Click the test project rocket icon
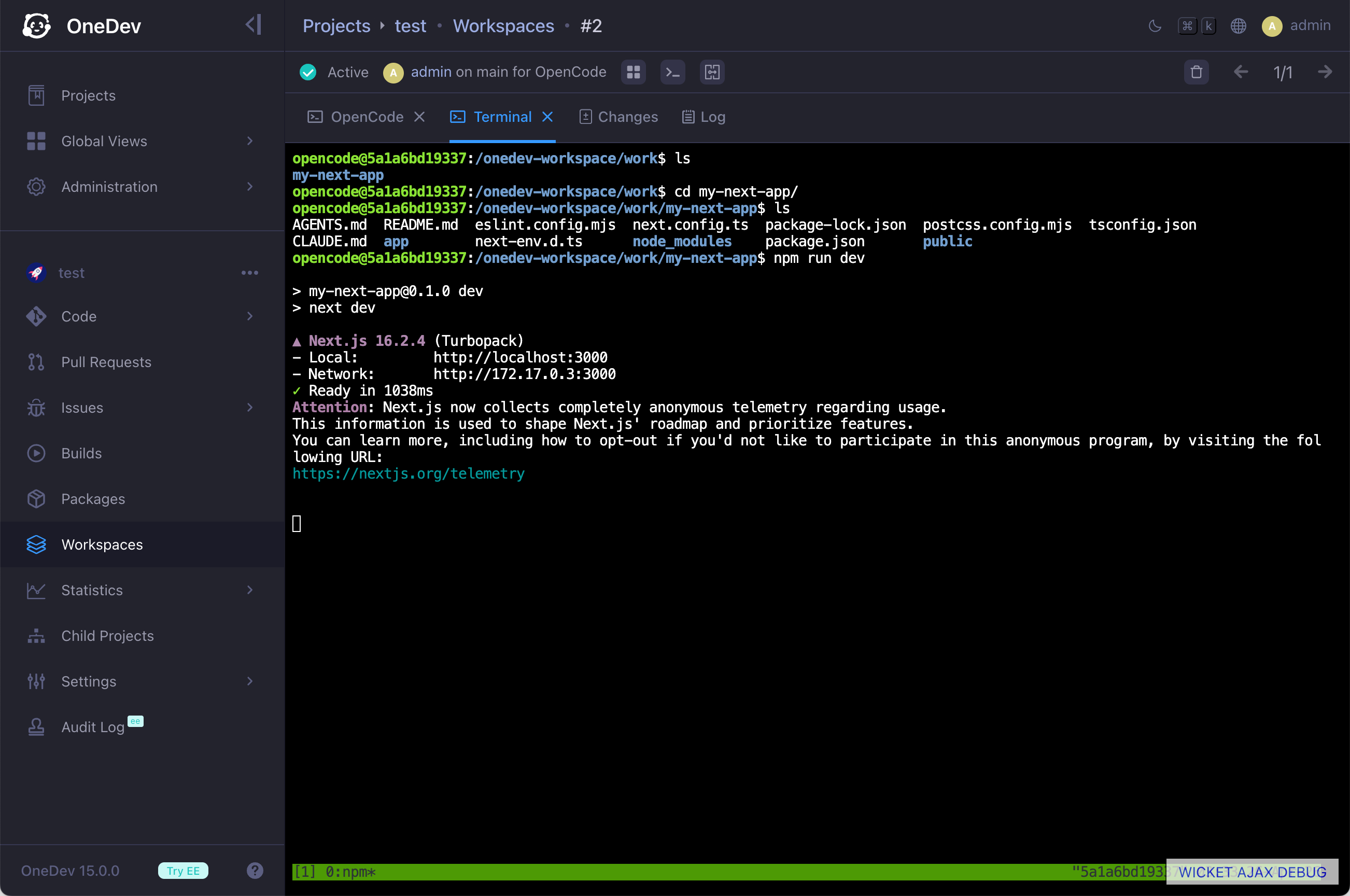 [36, 273]
